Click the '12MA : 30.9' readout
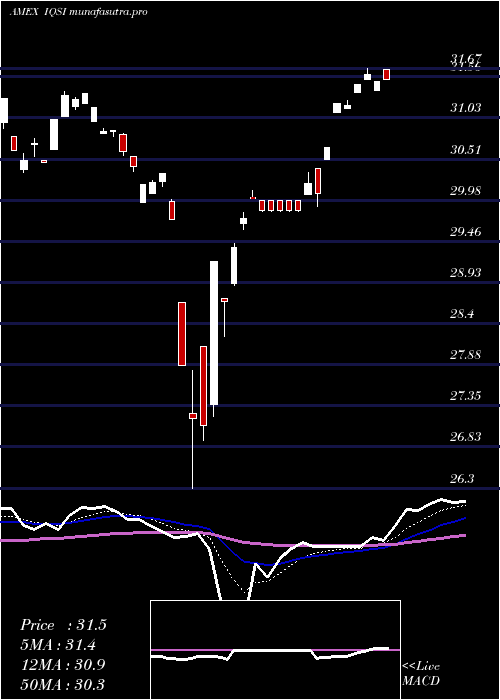Screen dimensions: 500x700 (63, 665)
